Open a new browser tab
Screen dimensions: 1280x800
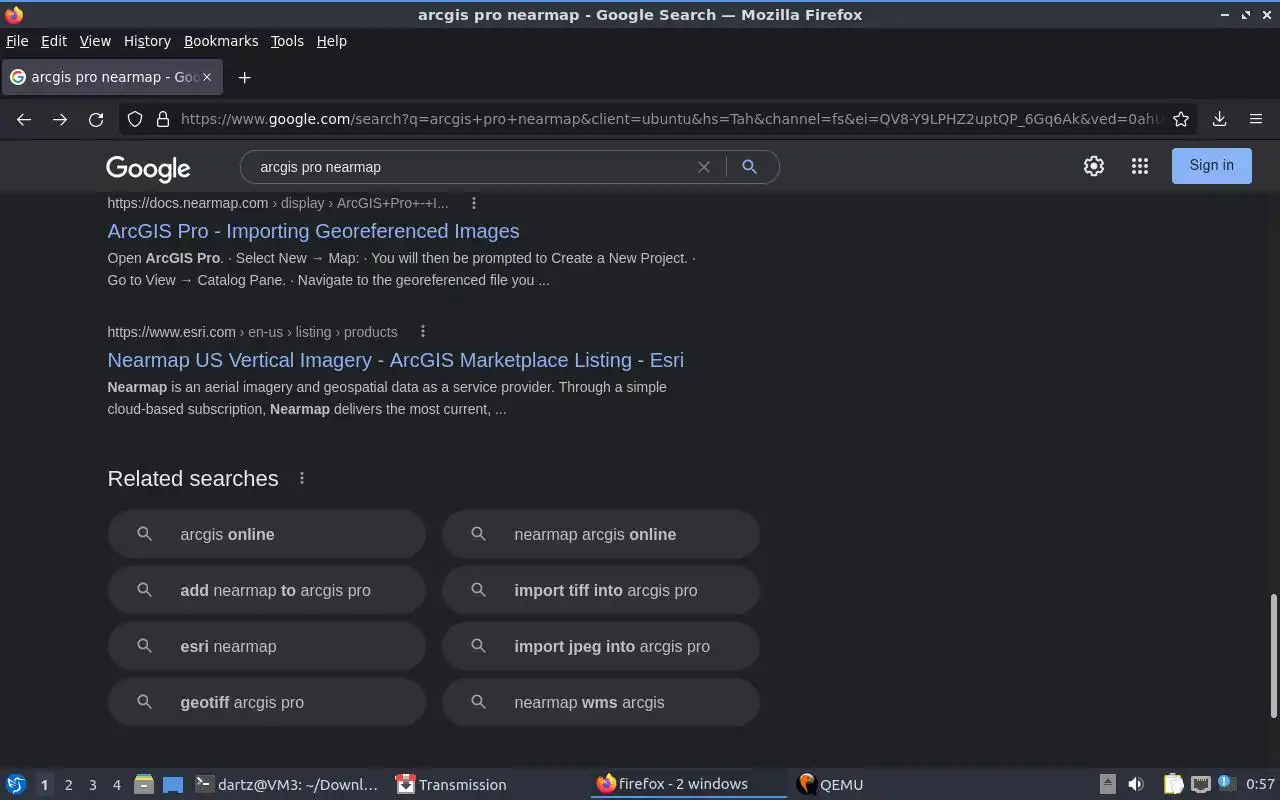[244, 77]
